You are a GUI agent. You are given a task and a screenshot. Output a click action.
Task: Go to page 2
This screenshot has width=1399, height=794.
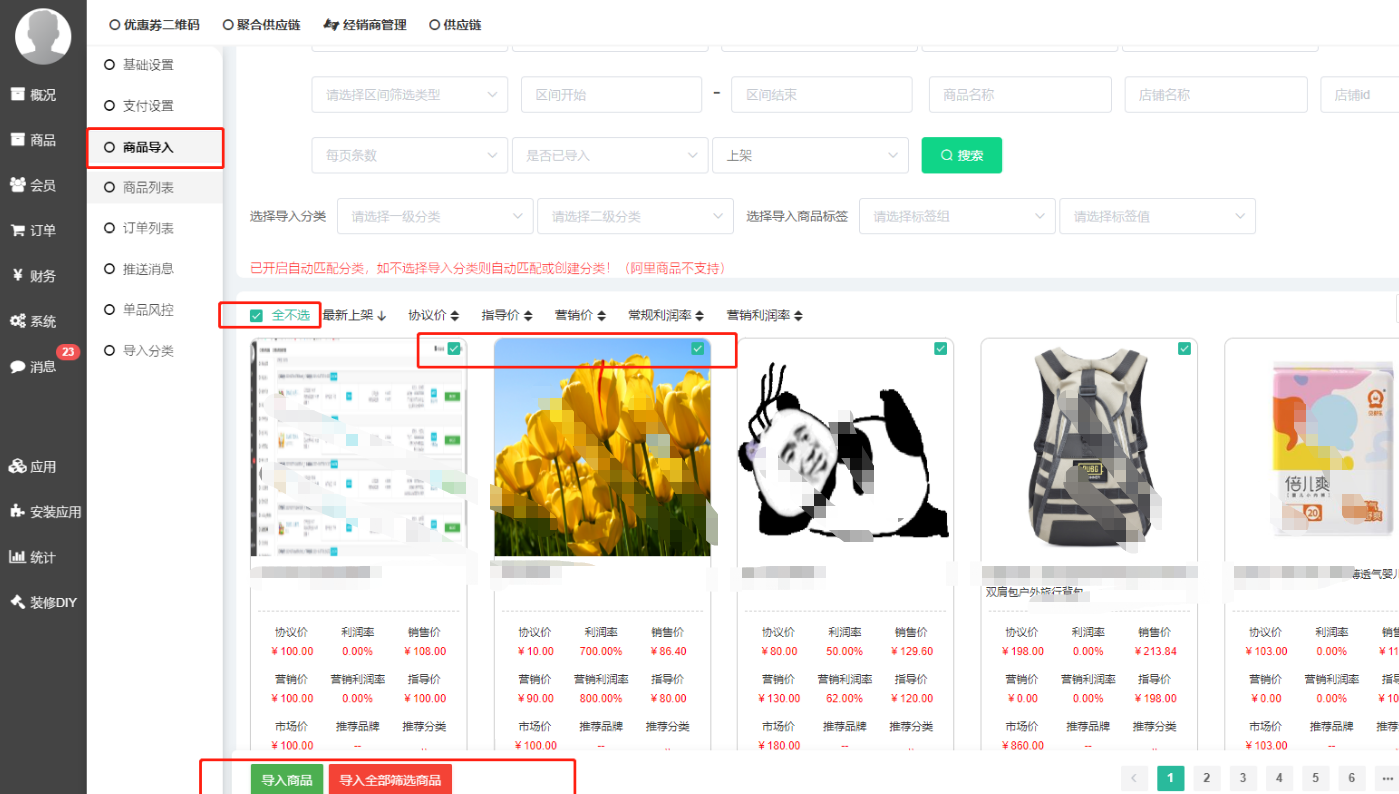click(1206, 778)
